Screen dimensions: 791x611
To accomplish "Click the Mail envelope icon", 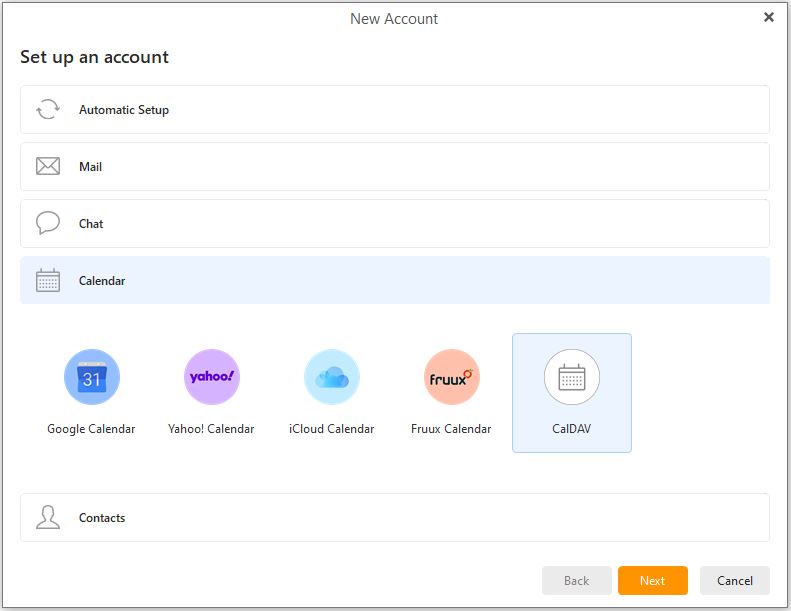I will click(48, 166).
